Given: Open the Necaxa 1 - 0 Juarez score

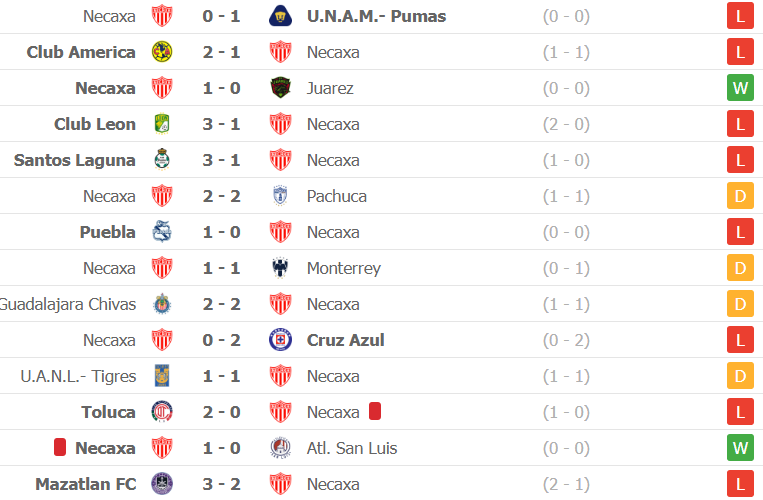Looking at the screenshot, I should point(221,88).
